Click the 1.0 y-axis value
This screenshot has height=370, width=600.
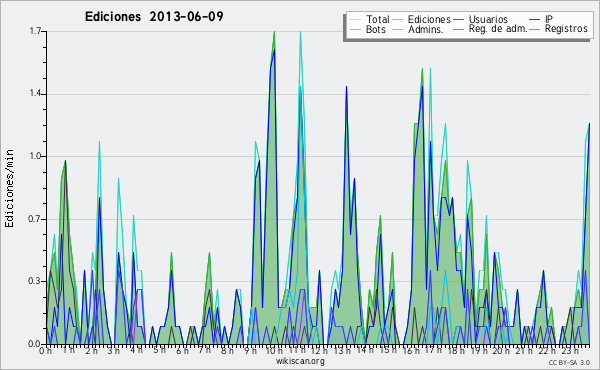tap(36, 156)
